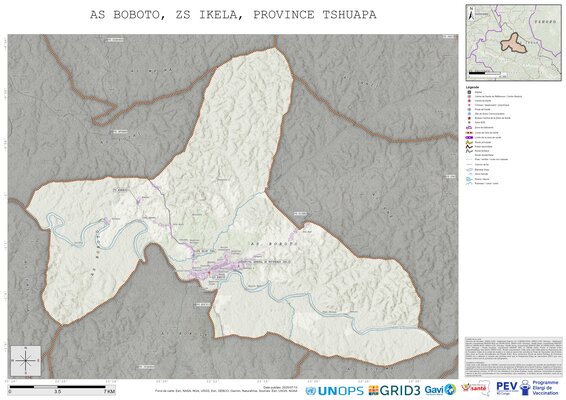Click the Gavi logo
This screenshot has width=566, height=400.
[x=440, y=390]
